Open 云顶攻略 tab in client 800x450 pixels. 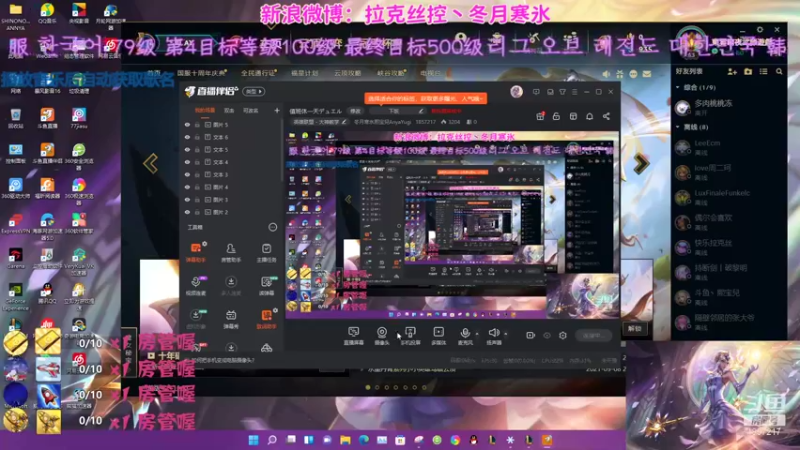click(x=347, y=73)
